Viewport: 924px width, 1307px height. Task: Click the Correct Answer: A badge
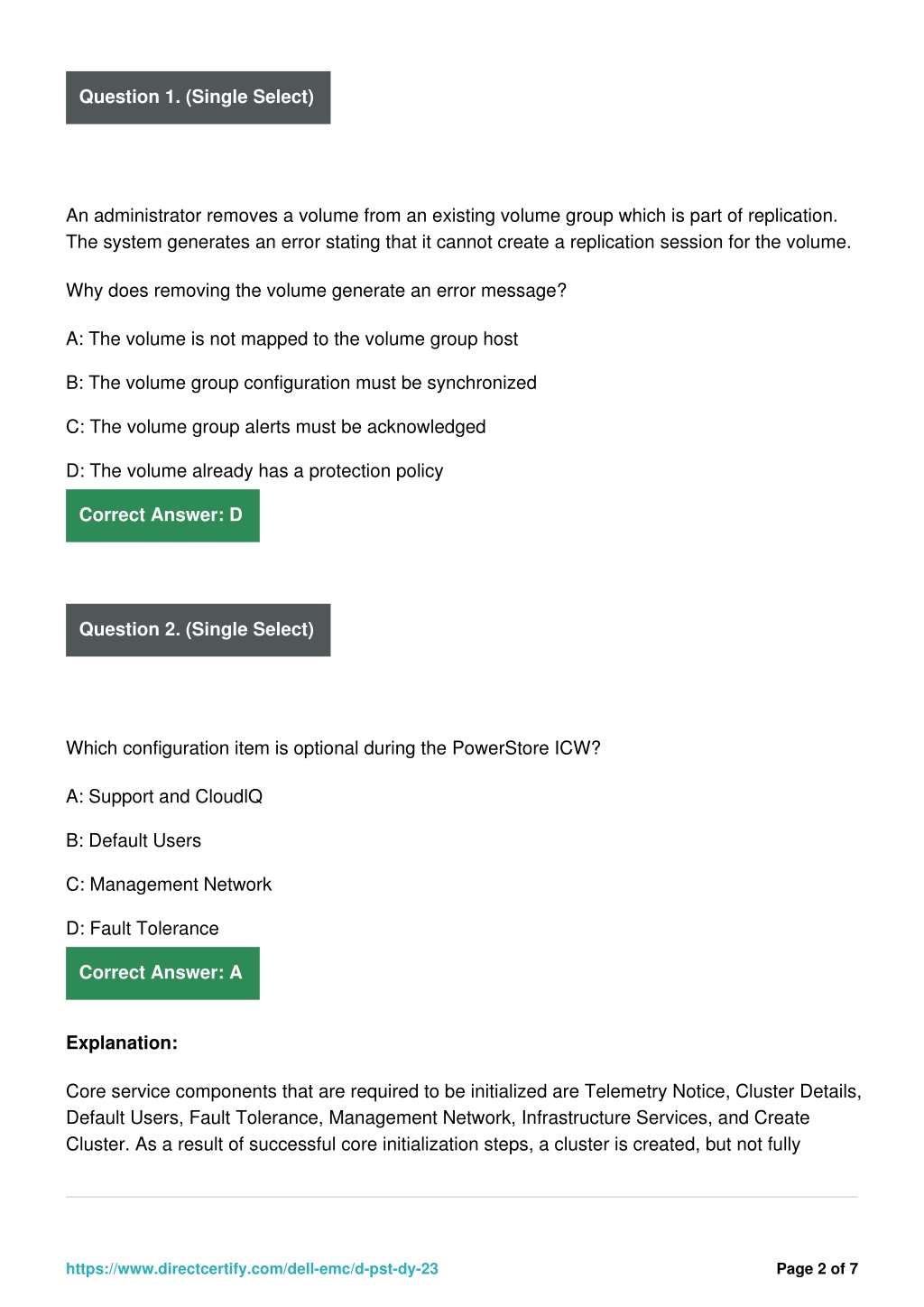(x=162, y=973)
